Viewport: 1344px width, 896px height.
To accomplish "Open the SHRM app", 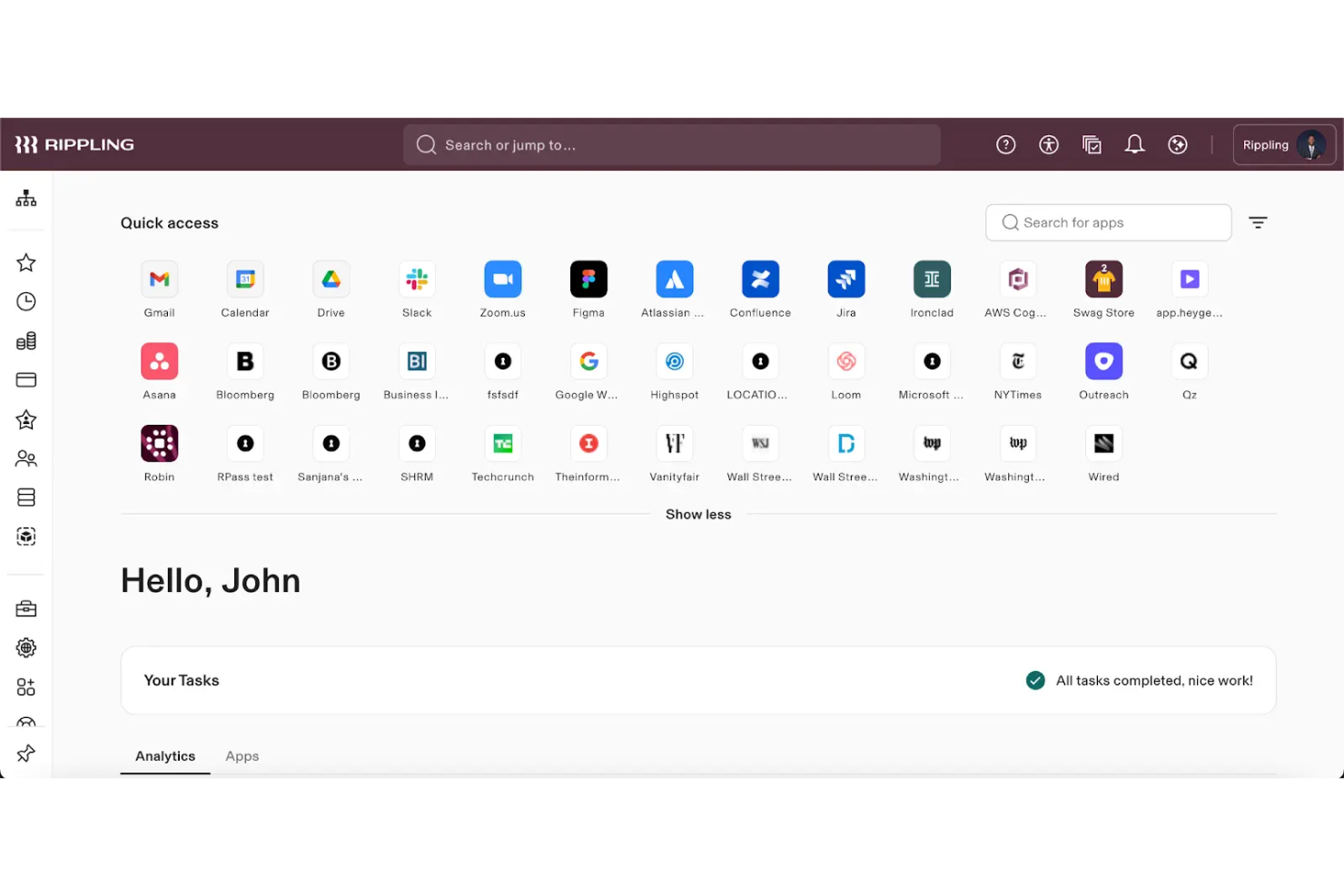I will pyautogui.click(x=417, y=444).
